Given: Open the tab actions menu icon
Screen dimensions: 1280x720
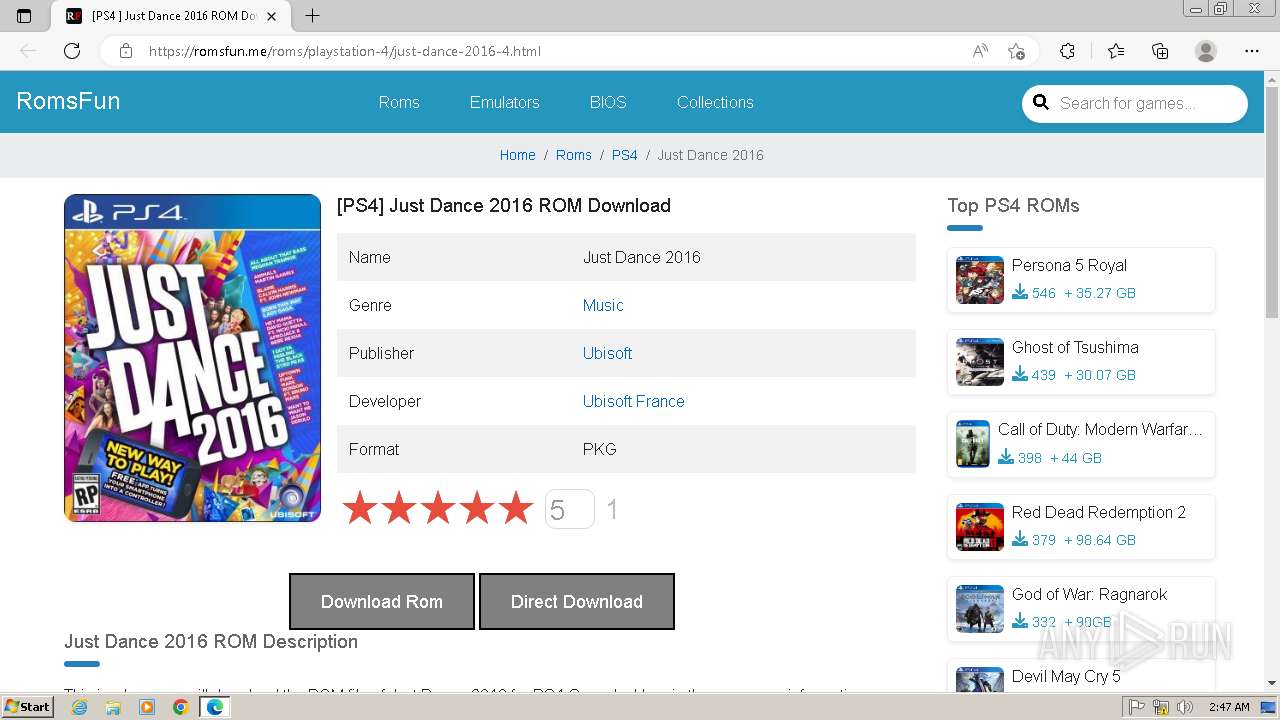Looking at the screenshot, I should pyautogui.click(x=24, y=16).
